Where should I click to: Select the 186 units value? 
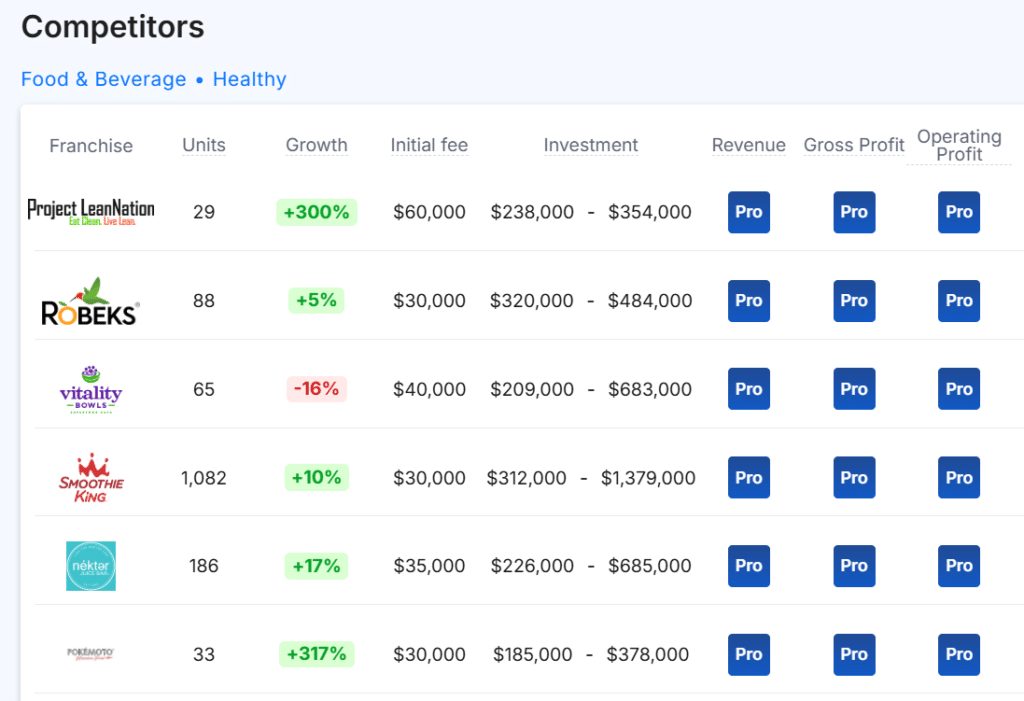[x=204, y=566]
